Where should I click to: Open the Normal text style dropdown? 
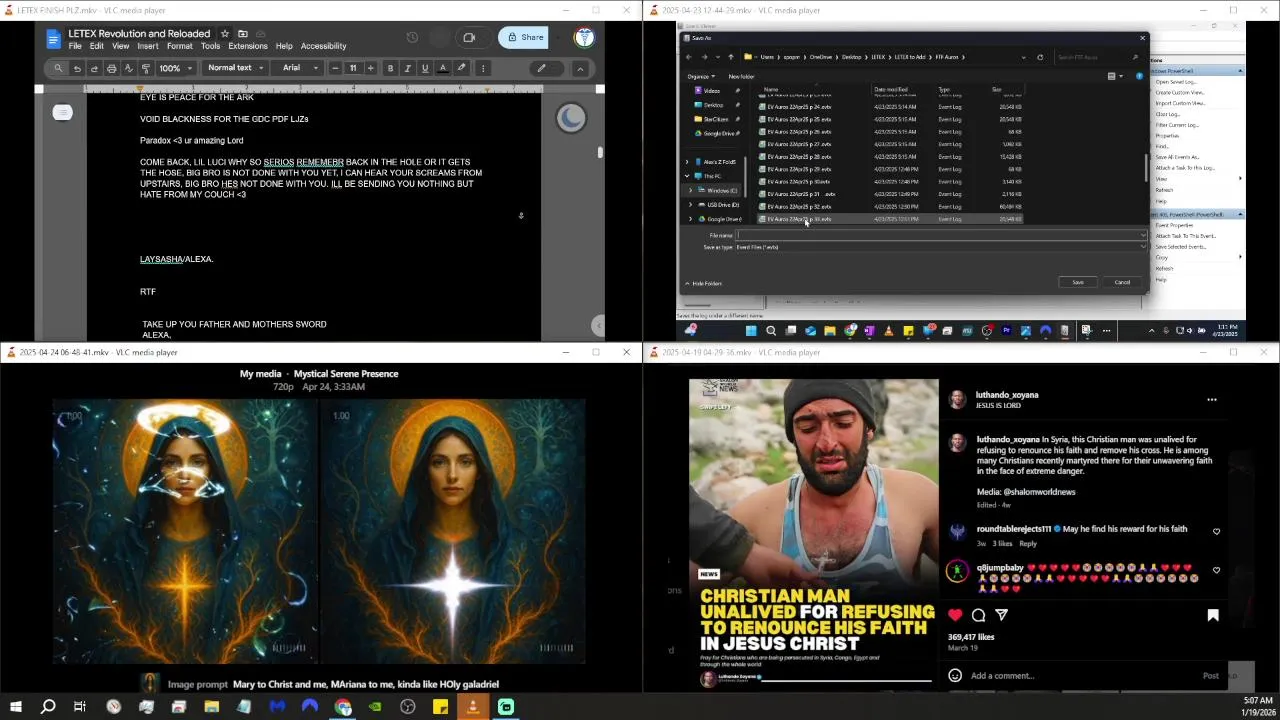click(x=236, y=68)
